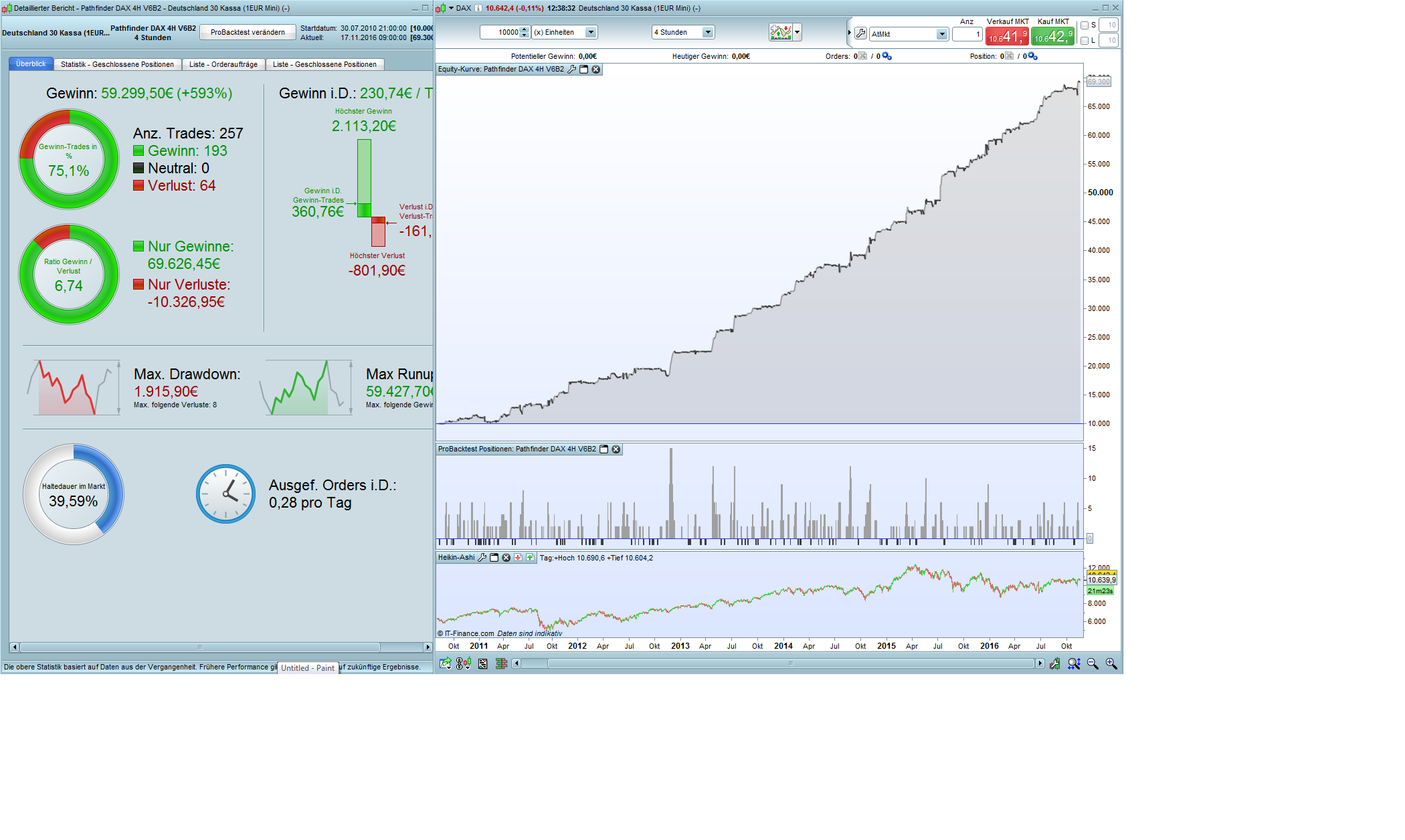Screen dimensions: 1405x840
Task: Close the ProBacktest Positionen panel
Action: [616, 449]
